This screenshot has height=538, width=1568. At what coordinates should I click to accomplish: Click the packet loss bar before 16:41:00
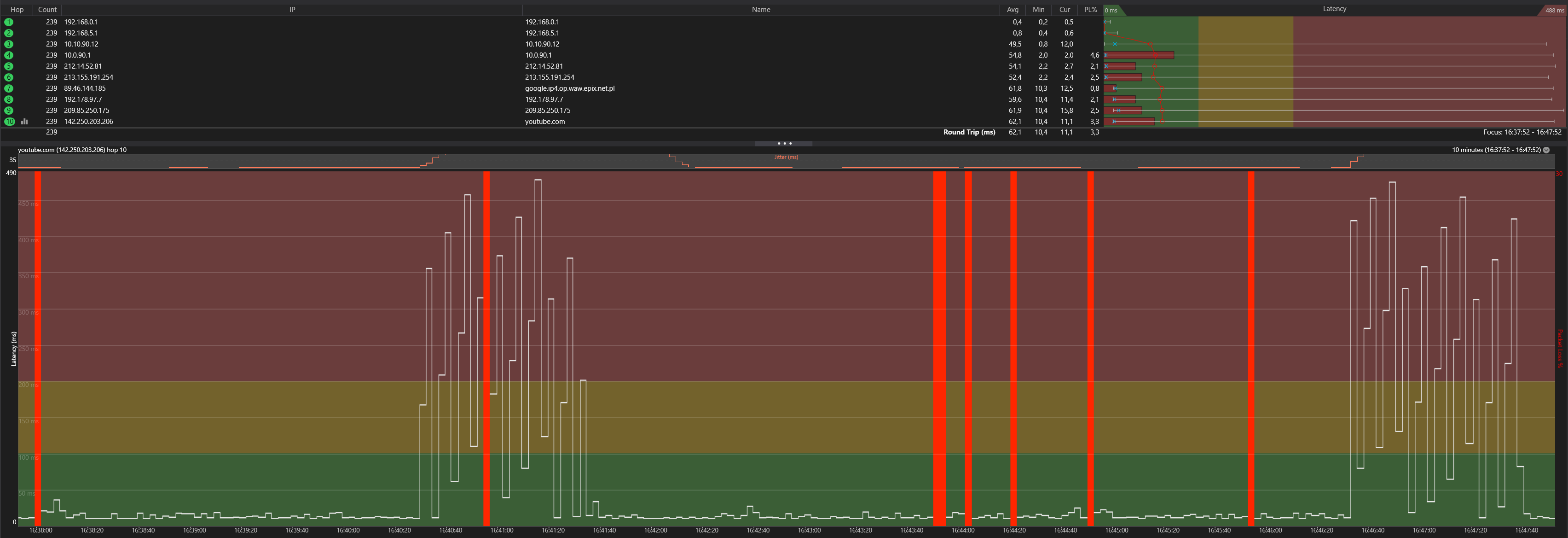pos(486,349)
